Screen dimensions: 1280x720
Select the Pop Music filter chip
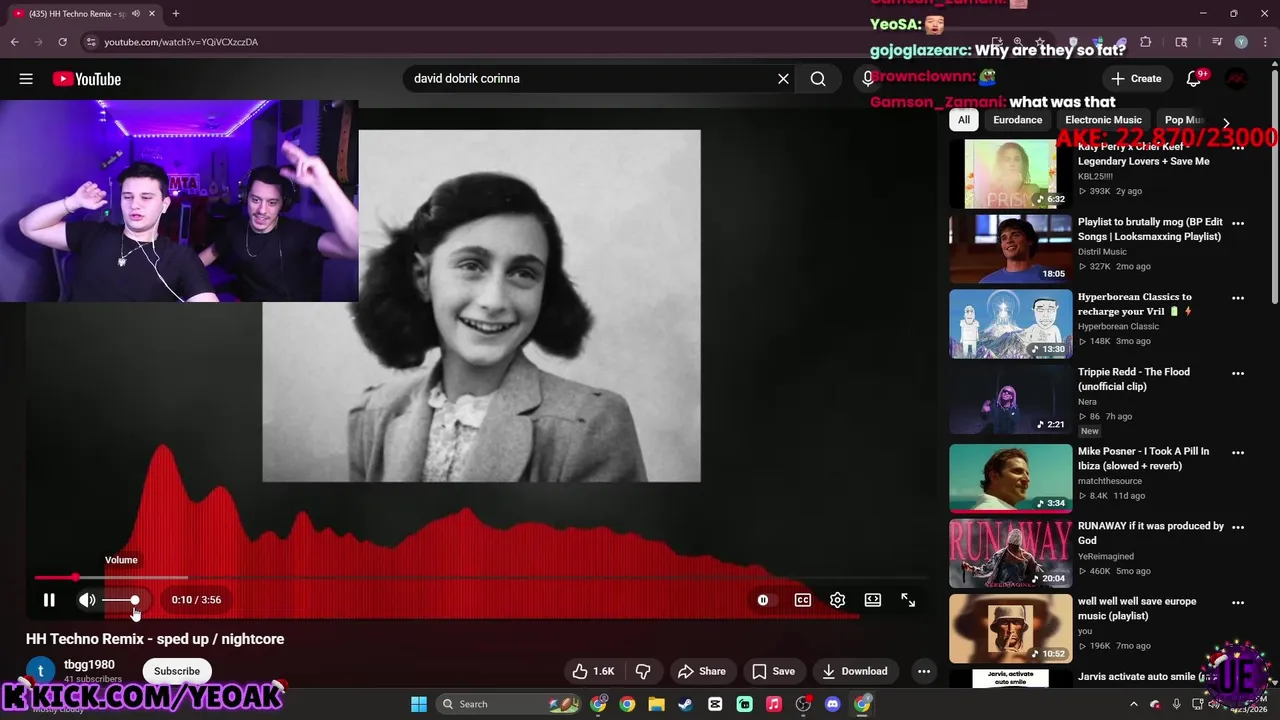[x=1185, y=120]
